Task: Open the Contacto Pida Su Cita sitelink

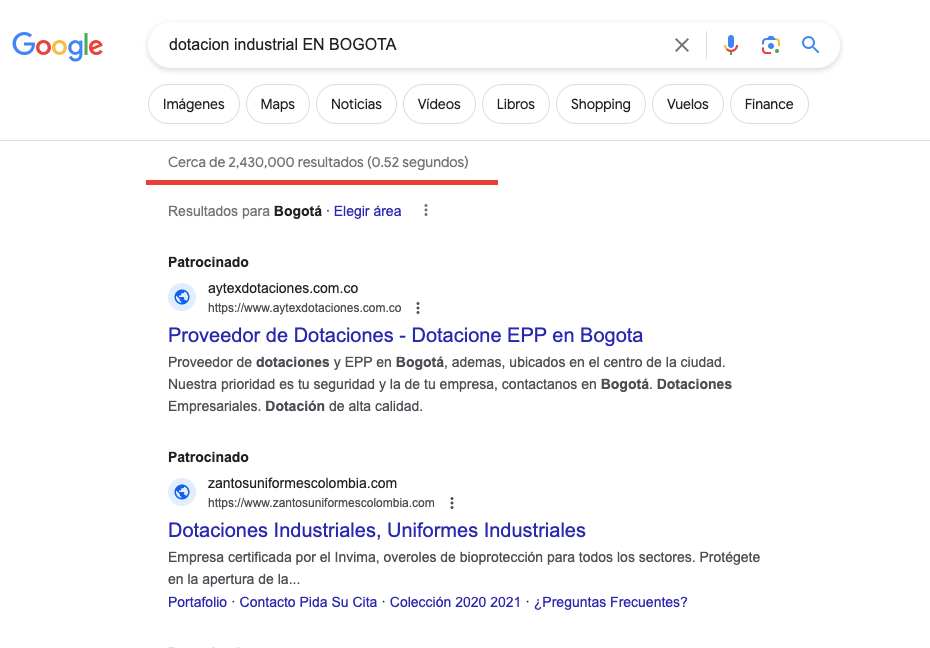Action: (308, 602)
